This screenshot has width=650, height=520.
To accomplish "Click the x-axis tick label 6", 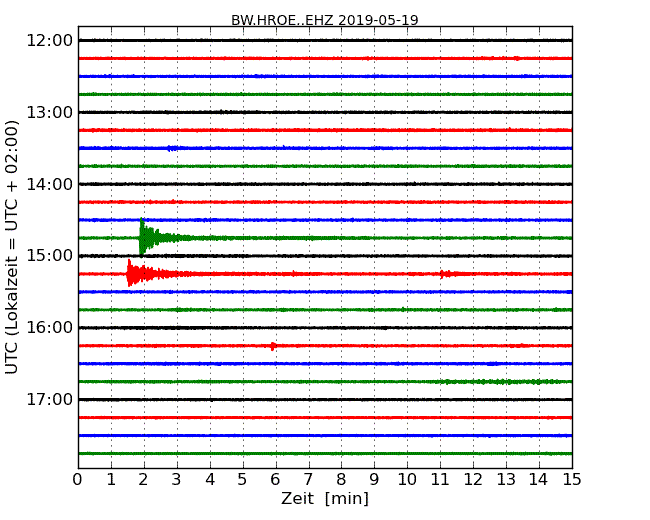I will click(x=275, y=479).
